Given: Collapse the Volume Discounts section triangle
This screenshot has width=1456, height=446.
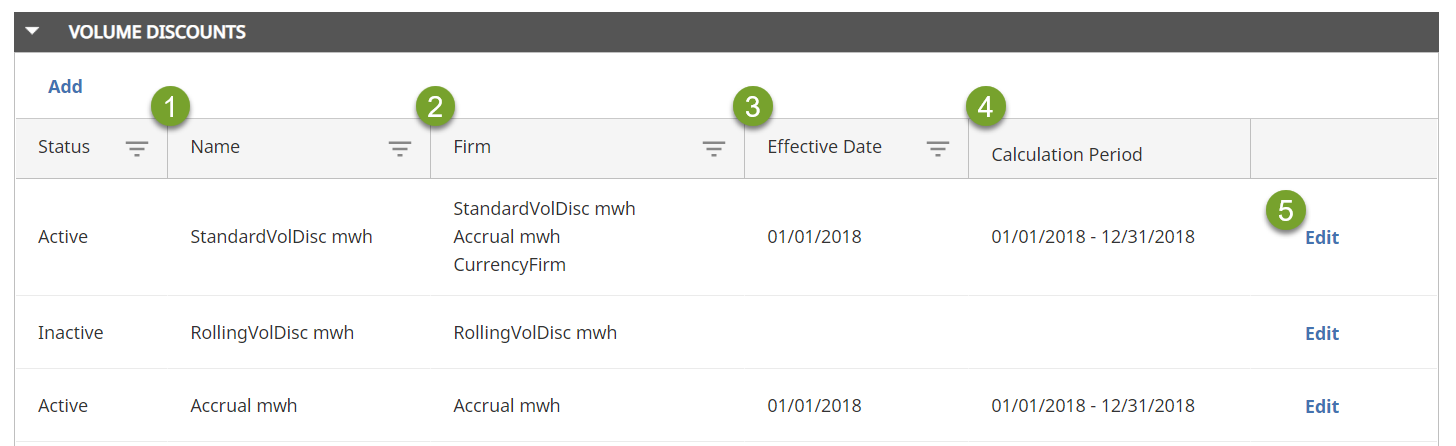Looking at the screenshot, I should 32,32.
